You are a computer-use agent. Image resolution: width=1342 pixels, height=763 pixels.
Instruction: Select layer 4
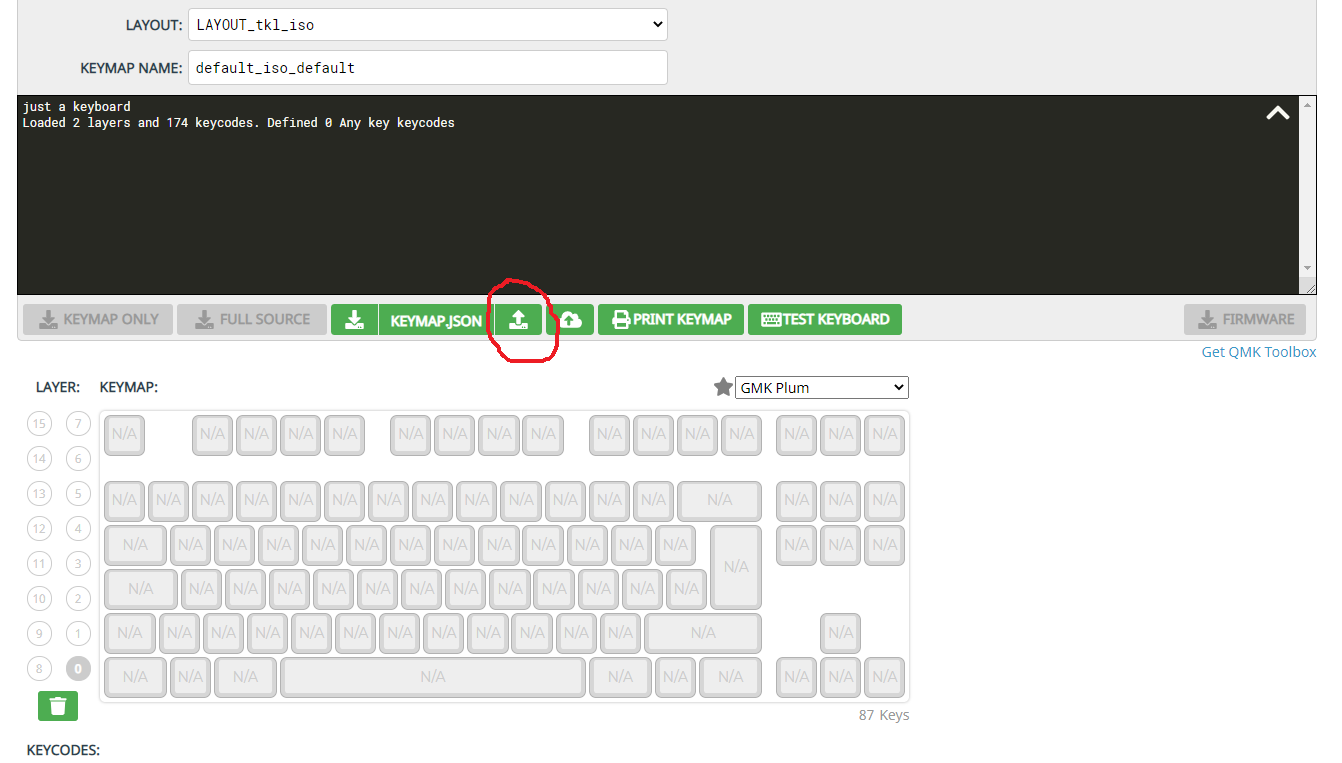(x=78, y=528)
